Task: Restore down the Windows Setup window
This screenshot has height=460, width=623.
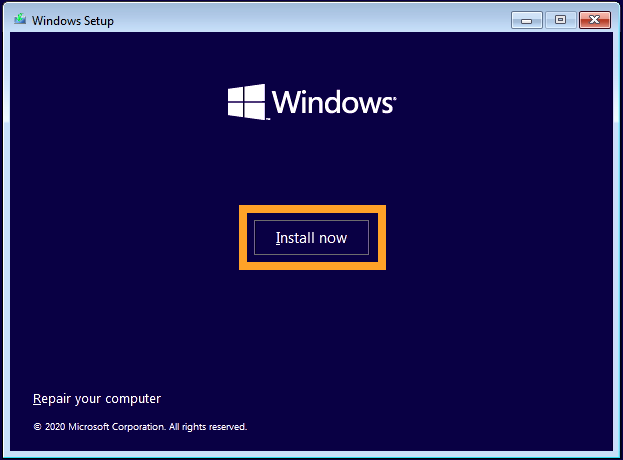Action: pos(559,19)
